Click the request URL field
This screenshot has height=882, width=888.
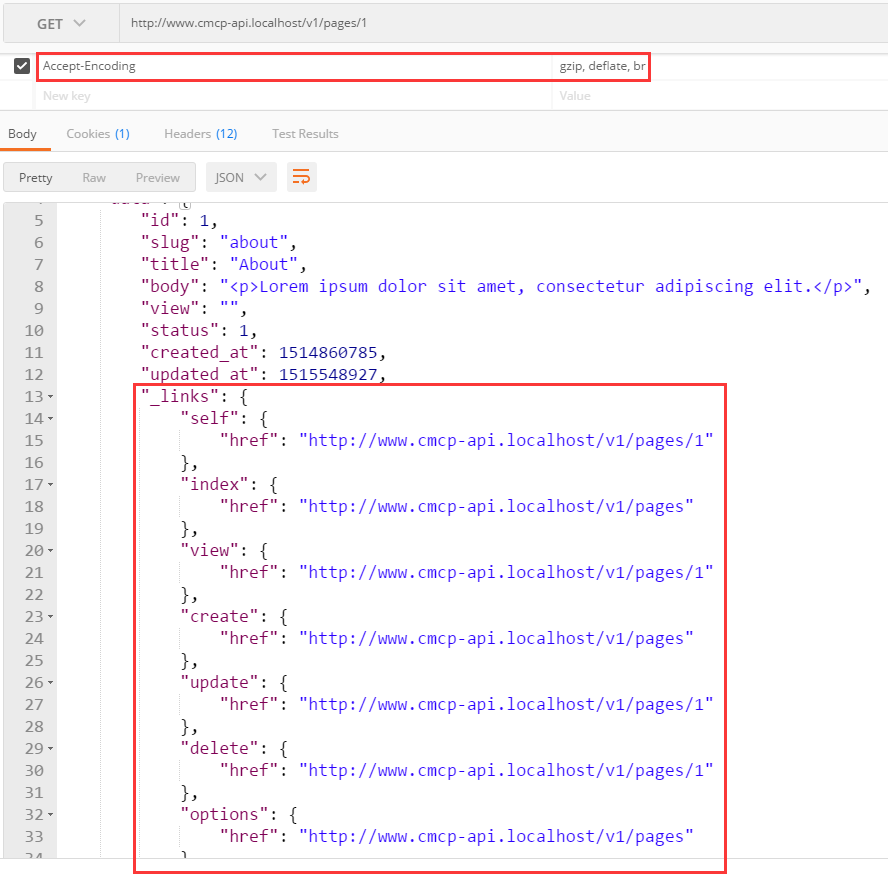point(500,23)
